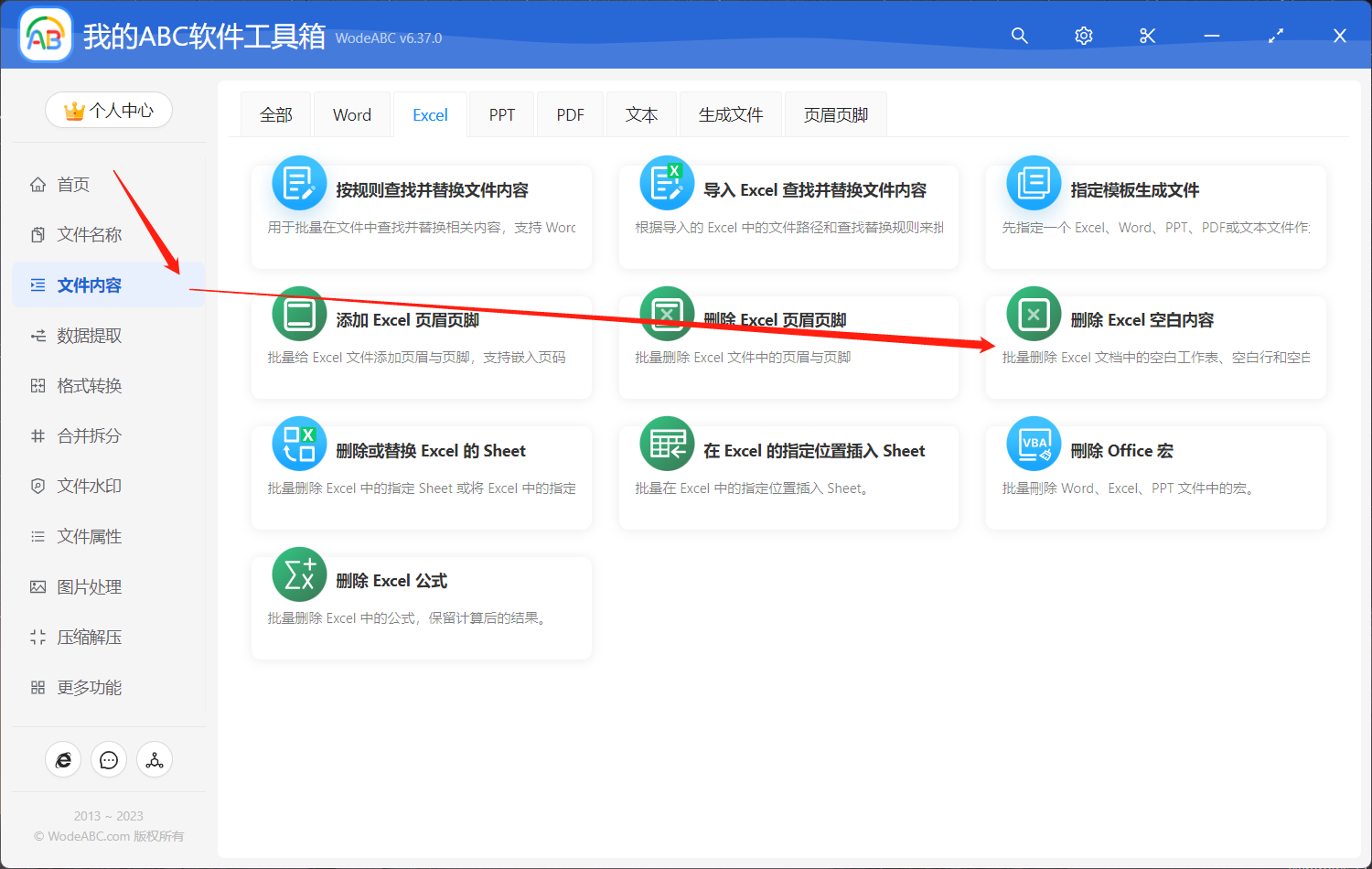The image size is (1372, 869).
Task: Select the PDF tab
Action: (x=570, y=115)
